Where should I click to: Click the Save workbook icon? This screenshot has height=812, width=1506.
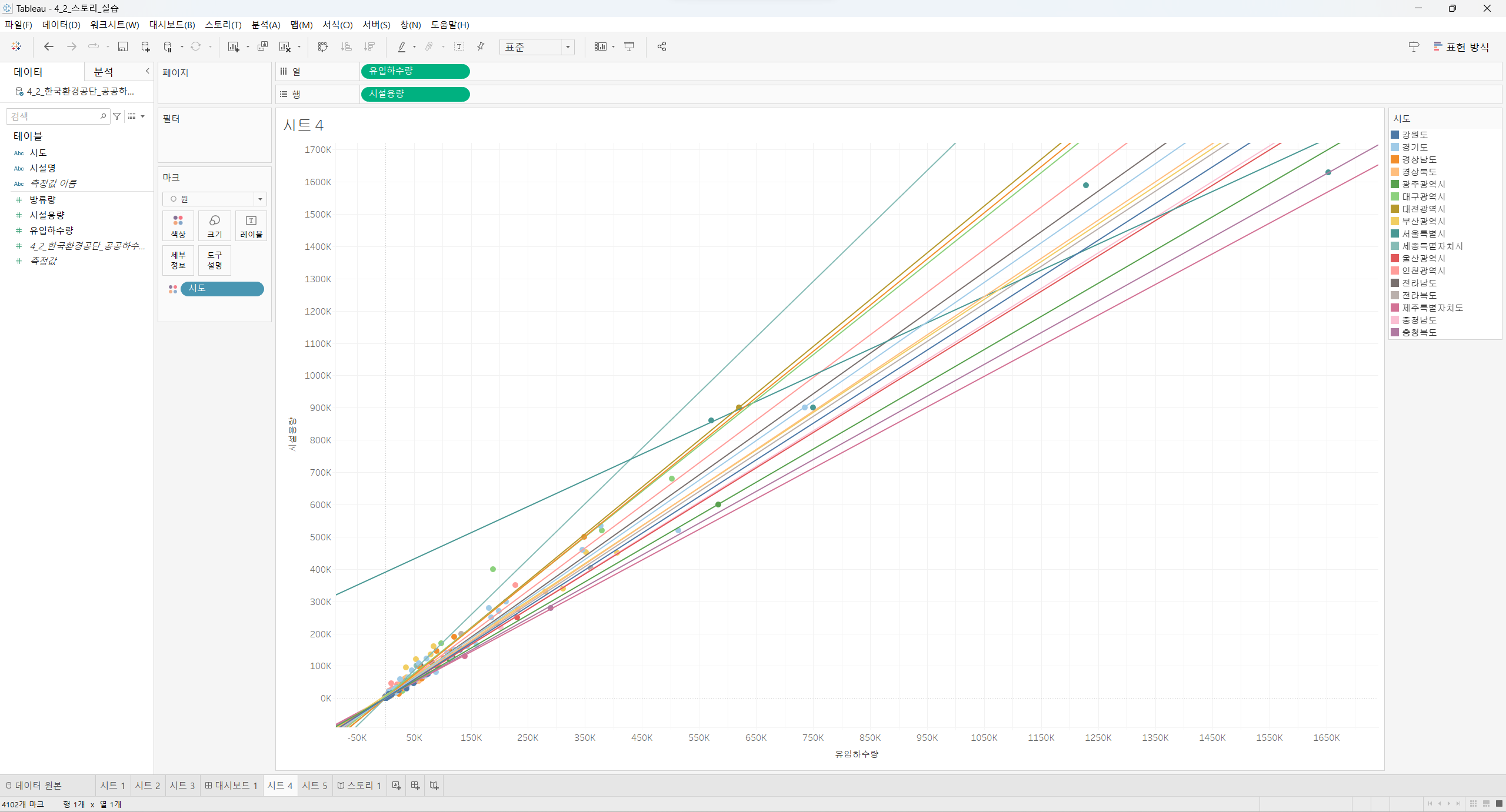tap(123, 46)
